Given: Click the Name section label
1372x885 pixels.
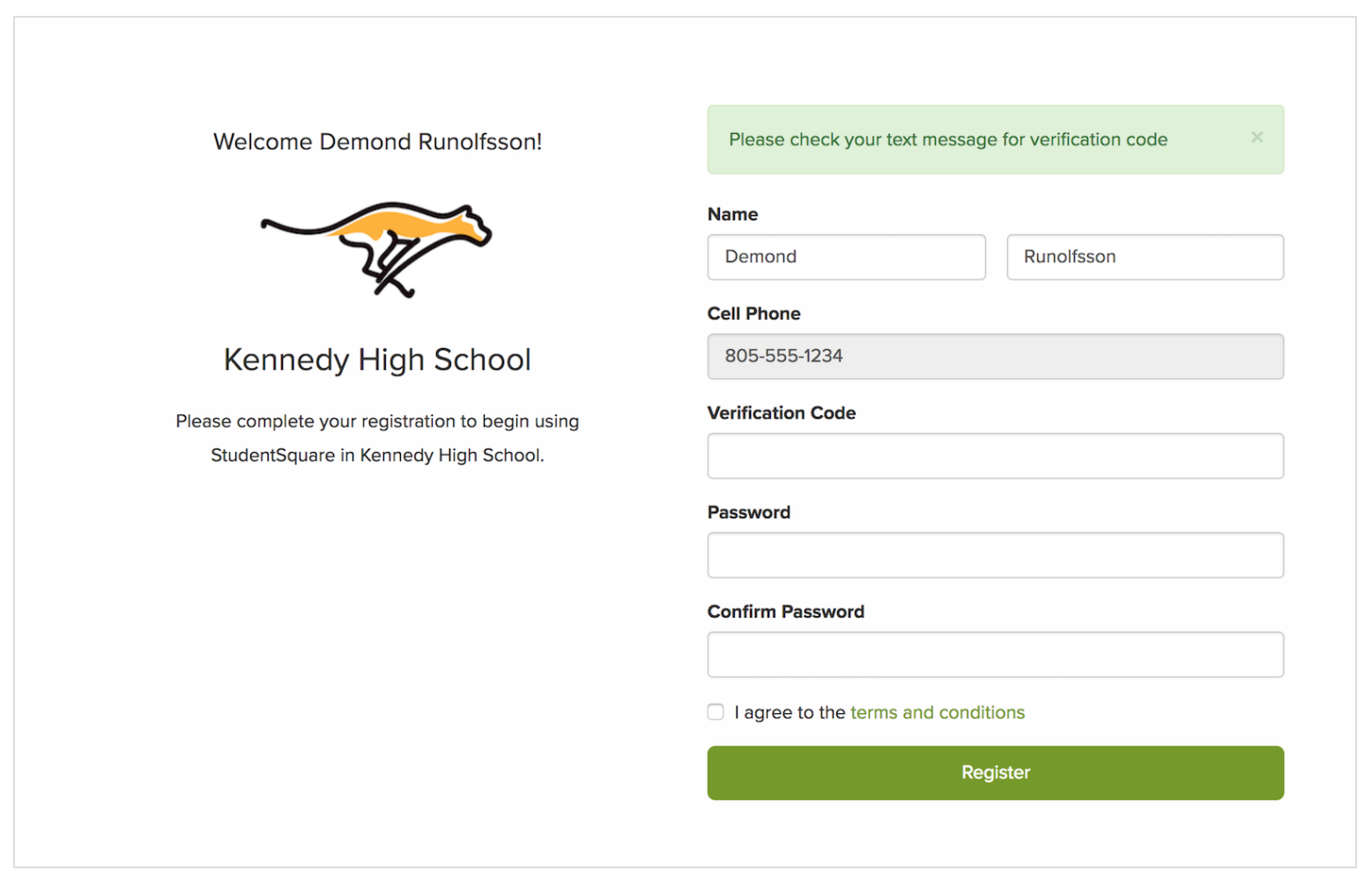Looking at the screenshot, I should tap(732, 214).
